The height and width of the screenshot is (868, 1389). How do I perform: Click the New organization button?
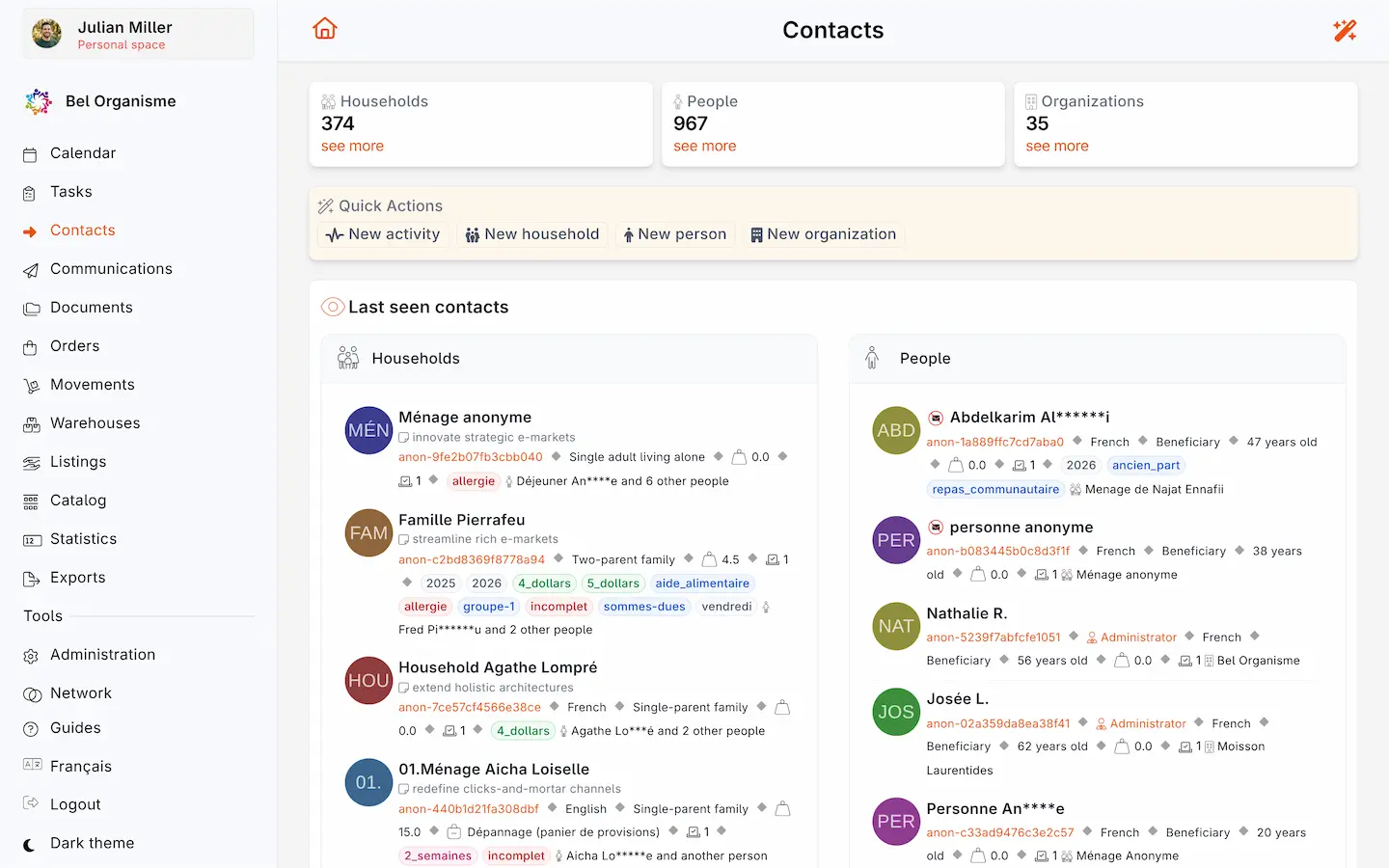(x=824, y=234)
